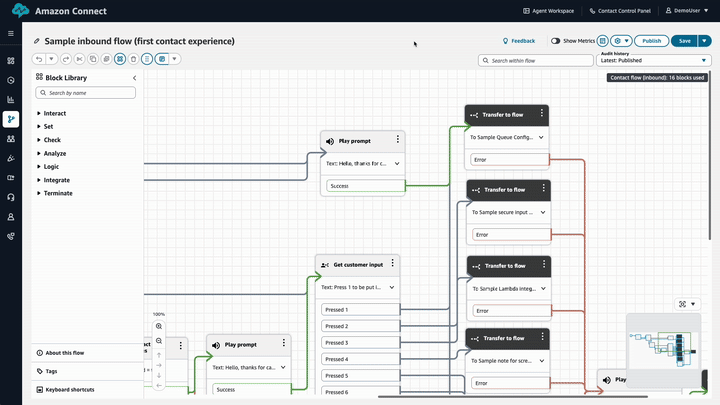The height and width of the screenshot is (405, 720).
Task: Click the Publish button
Action: tap(651, 41)
